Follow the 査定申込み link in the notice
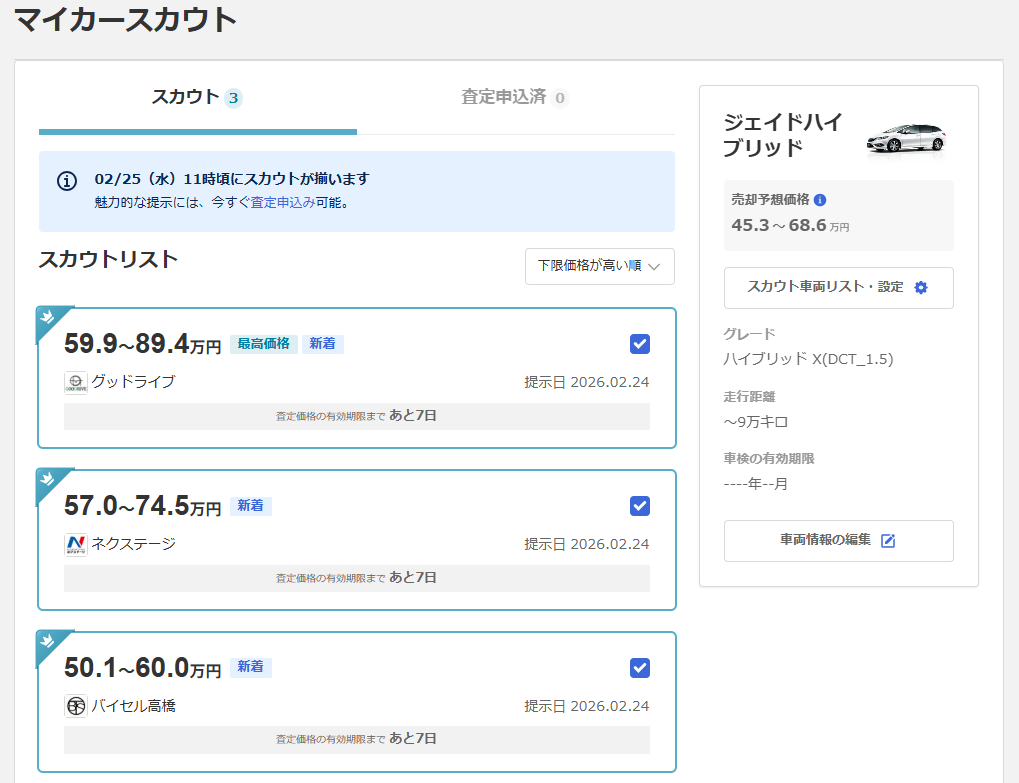 pyautogui.click(x=282, y=202)
